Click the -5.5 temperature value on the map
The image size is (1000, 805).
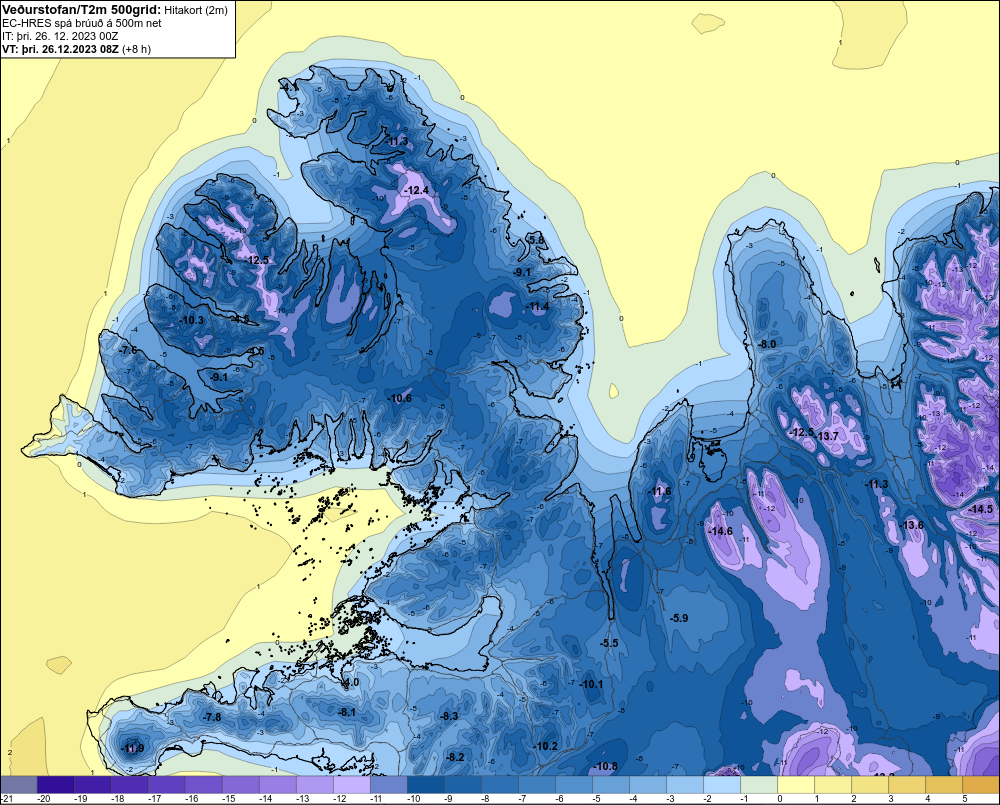(609, 643)
